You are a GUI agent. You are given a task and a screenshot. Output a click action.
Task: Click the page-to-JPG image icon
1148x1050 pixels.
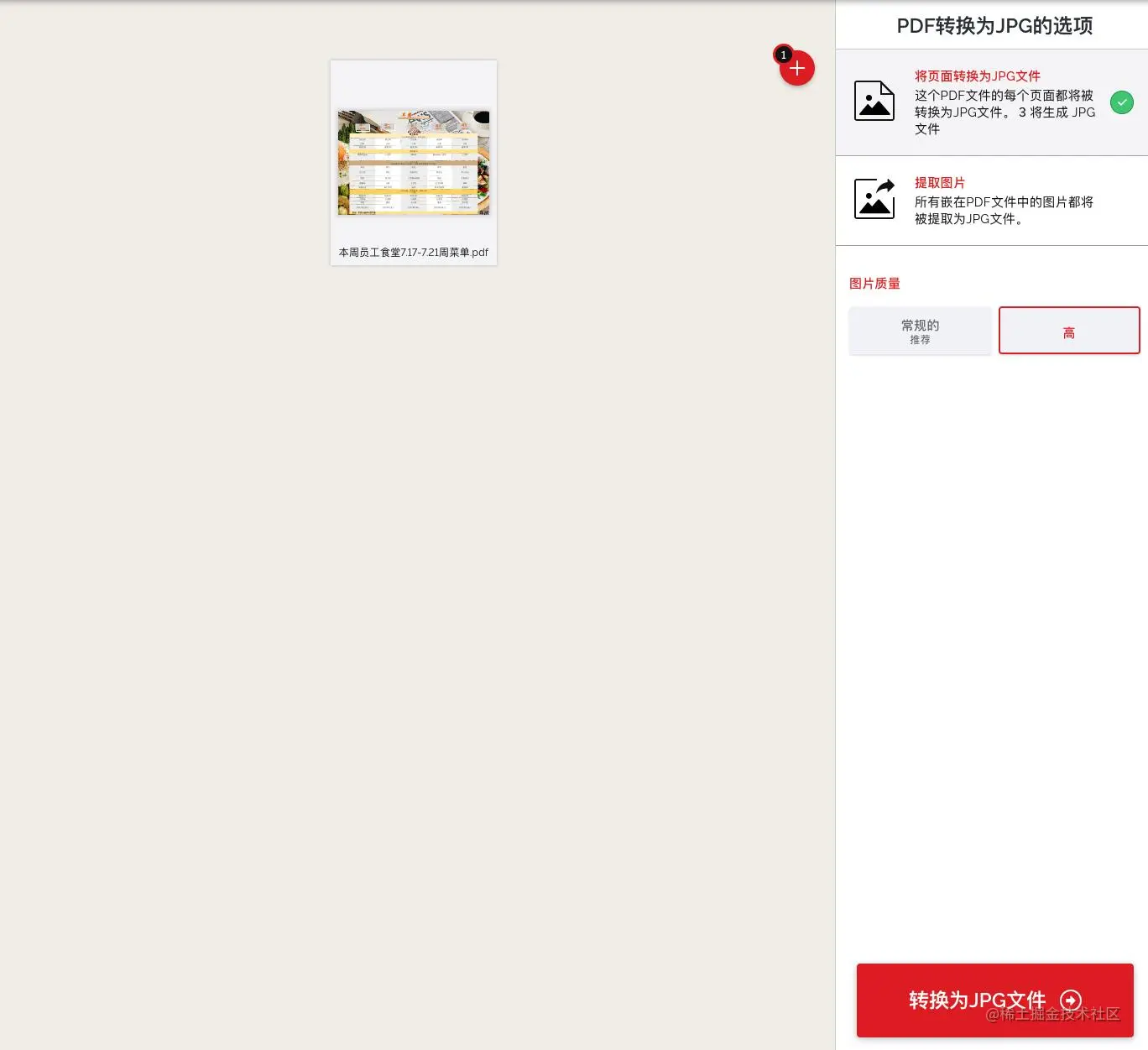874,101
